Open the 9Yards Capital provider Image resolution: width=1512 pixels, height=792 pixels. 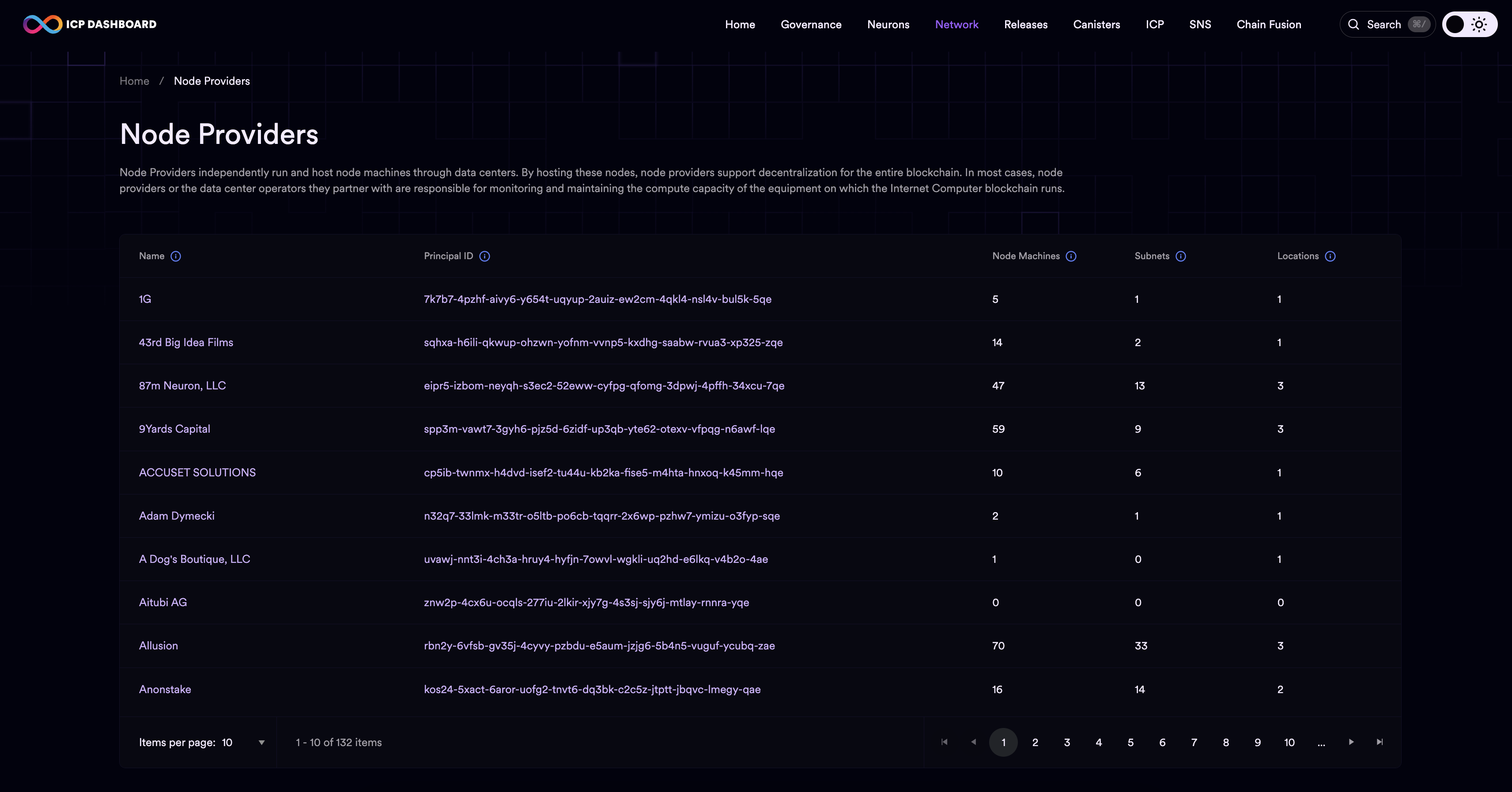tap(174, 430)
